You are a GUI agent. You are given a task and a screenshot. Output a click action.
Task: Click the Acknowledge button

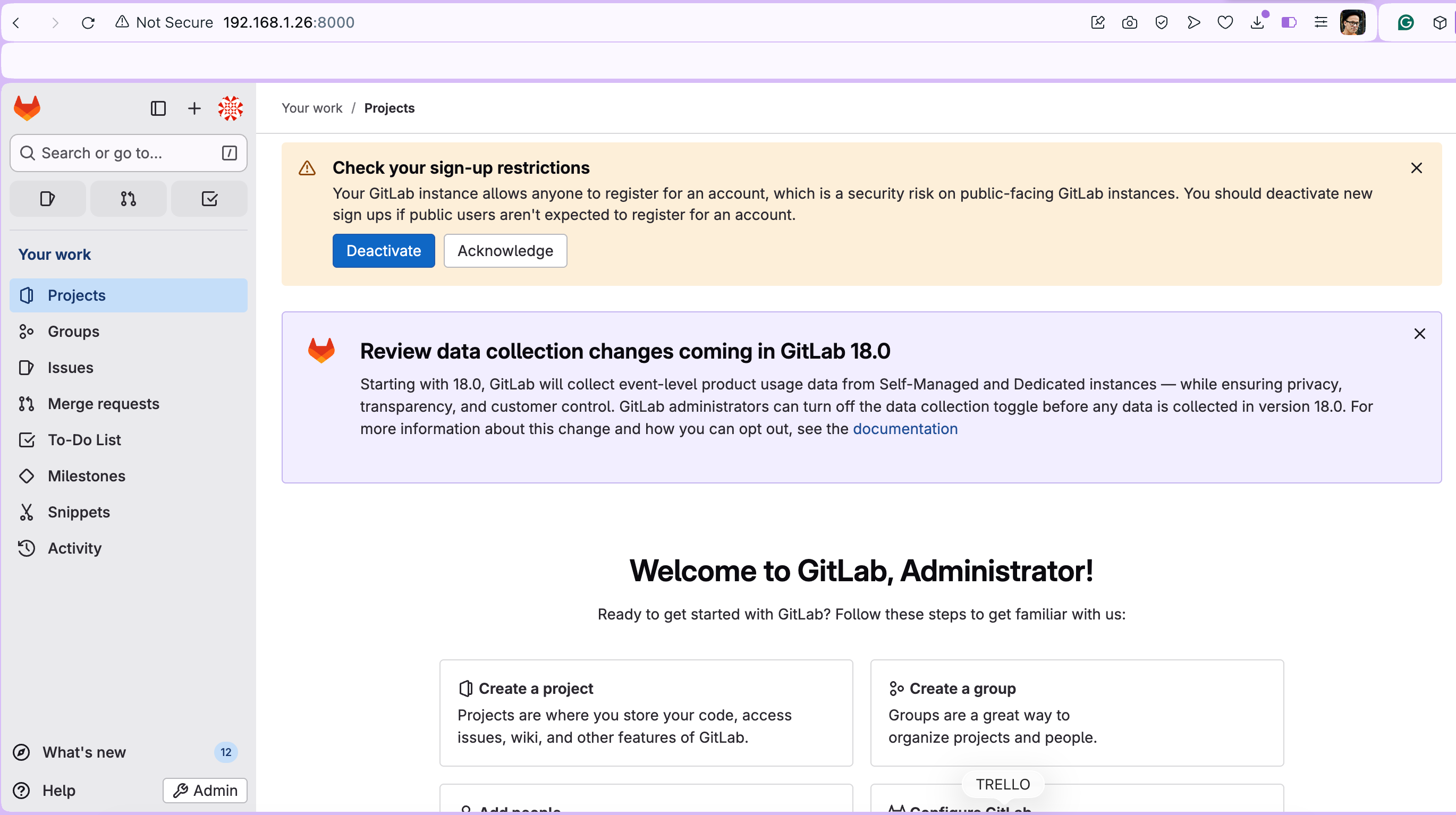point(505,250)
